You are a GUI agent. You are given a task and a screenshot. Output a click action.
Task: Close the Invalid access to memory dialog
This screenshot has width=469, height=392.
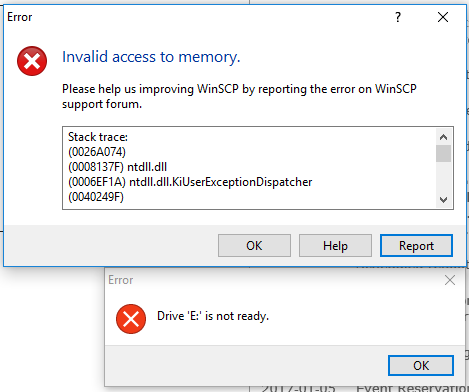tap(443, 17)
